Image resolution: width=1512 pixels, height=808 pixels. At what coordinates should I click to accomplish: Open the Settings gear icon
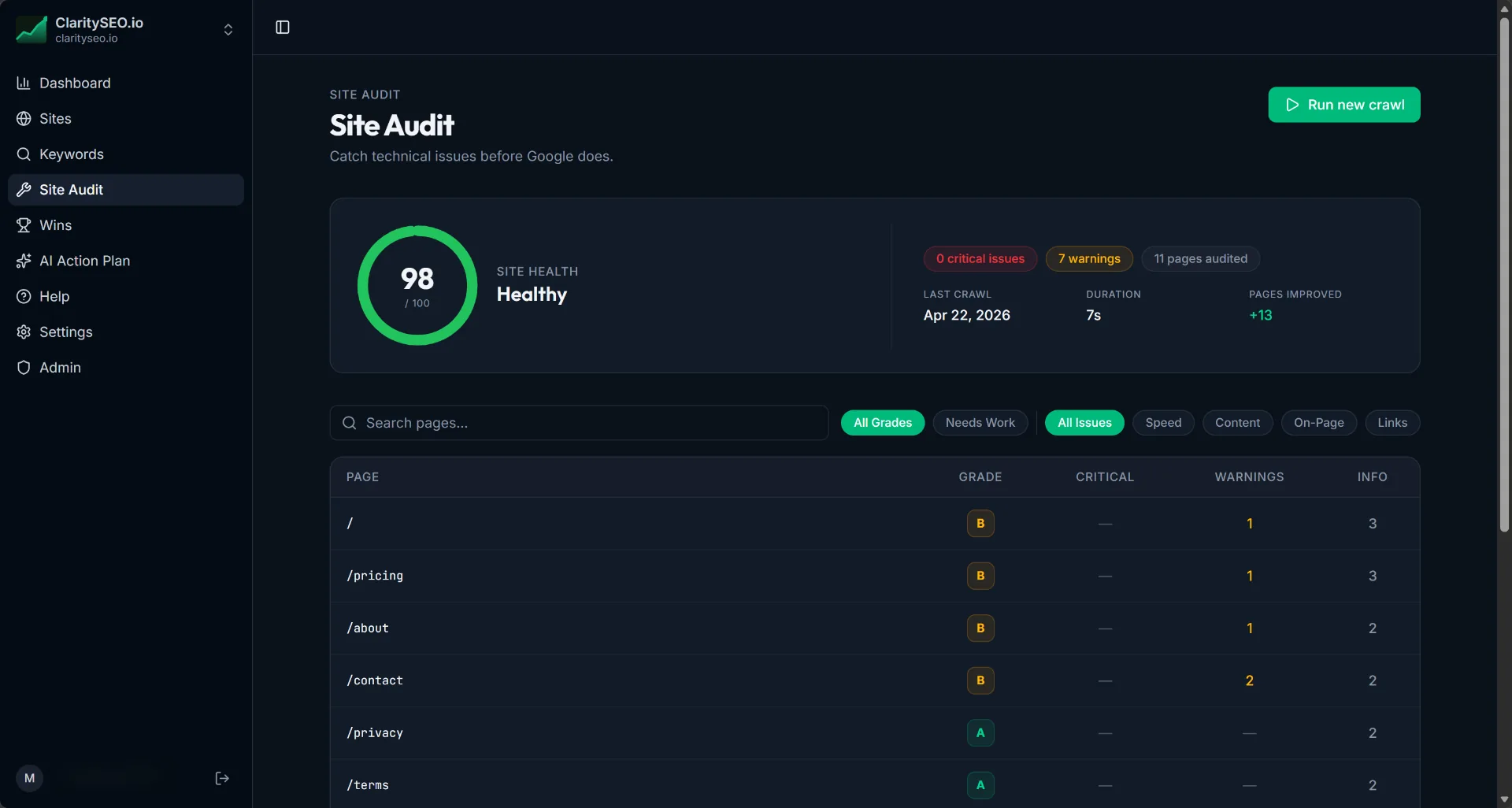[24, 332]
